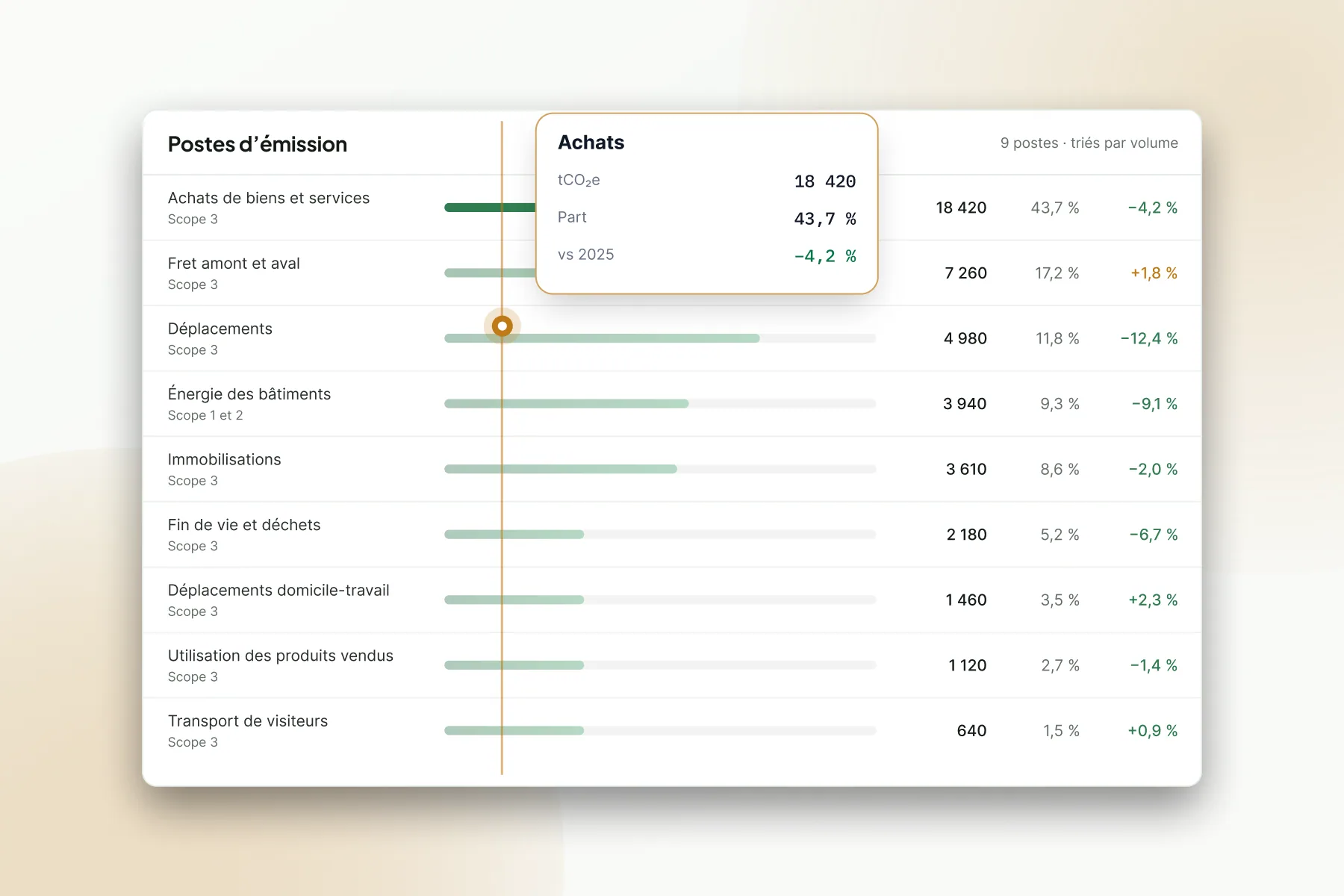Click the Immobilisations progress bar
This screenshot has height=896, width=1344.
pyautogui.click(x=561, y=469)
